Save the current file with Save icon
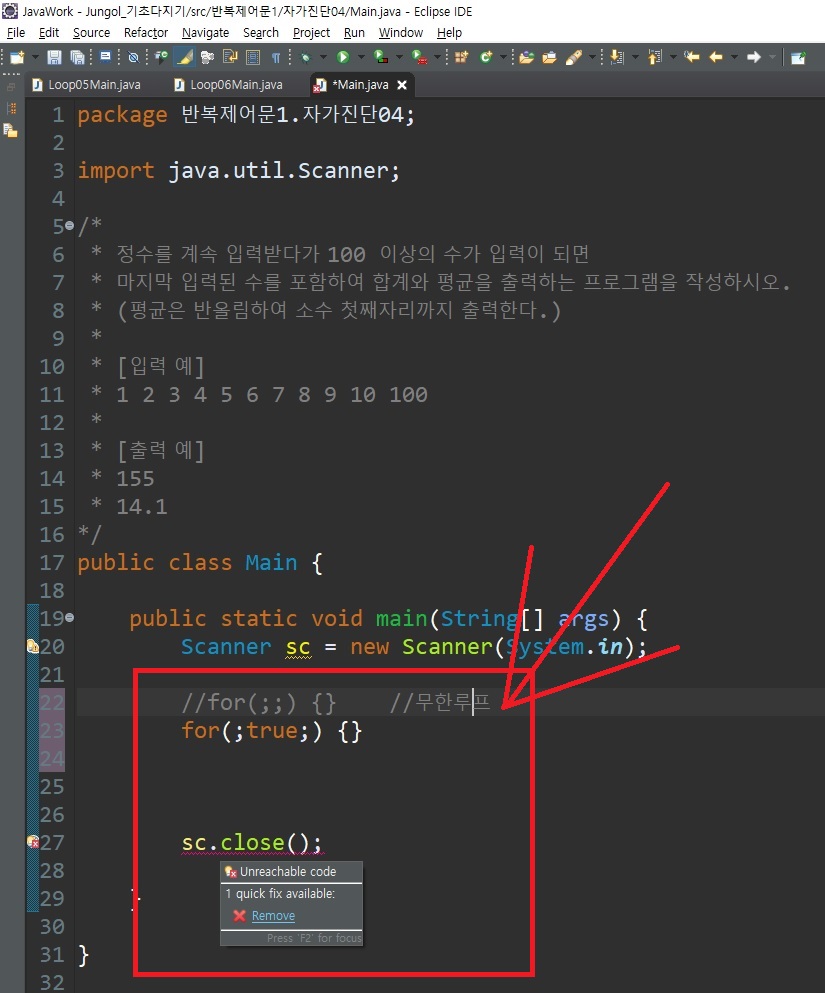 tap(54, 58)
